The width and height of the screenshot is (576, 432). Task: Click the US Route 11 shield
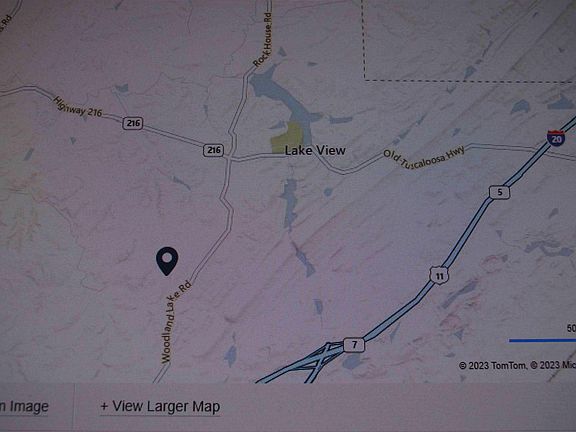pyautogui.click(x=439, y=275)
